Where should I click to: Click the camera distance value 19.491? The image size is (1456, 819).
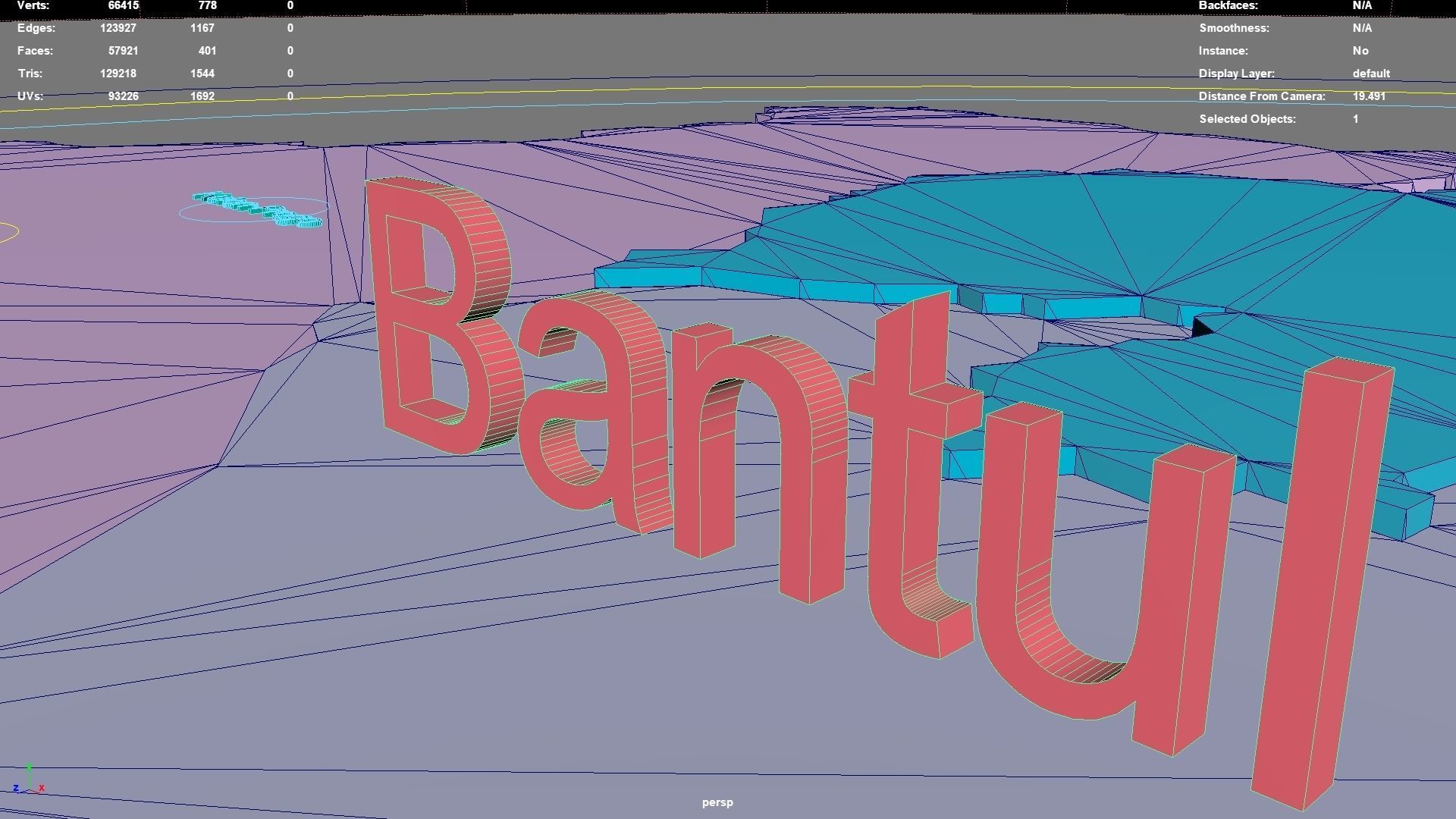1369,96
